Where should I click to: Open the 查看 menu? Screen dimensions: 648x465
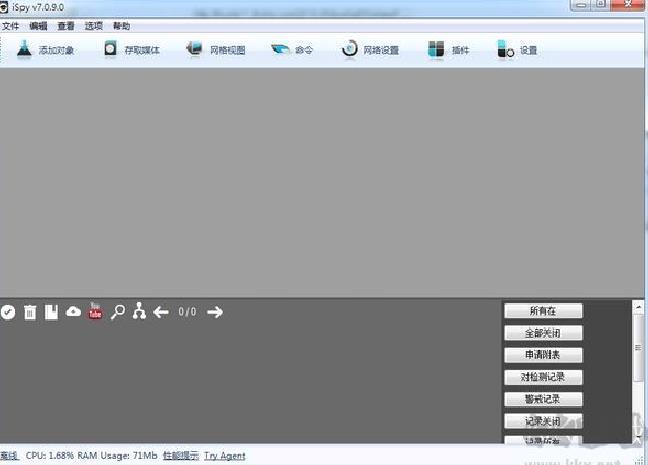point(66,26)
